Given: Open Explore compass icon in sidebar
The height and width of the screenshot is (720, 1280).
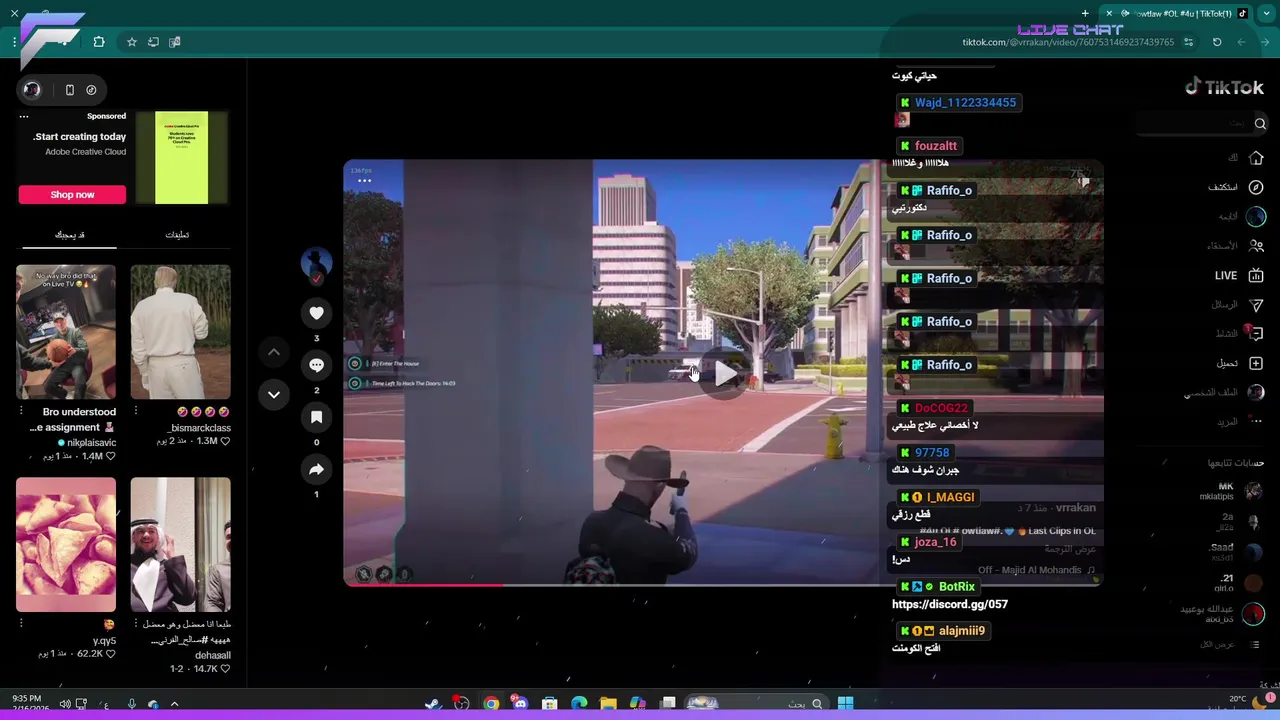Looking at the screenshot, I should tap(1256, 187).
